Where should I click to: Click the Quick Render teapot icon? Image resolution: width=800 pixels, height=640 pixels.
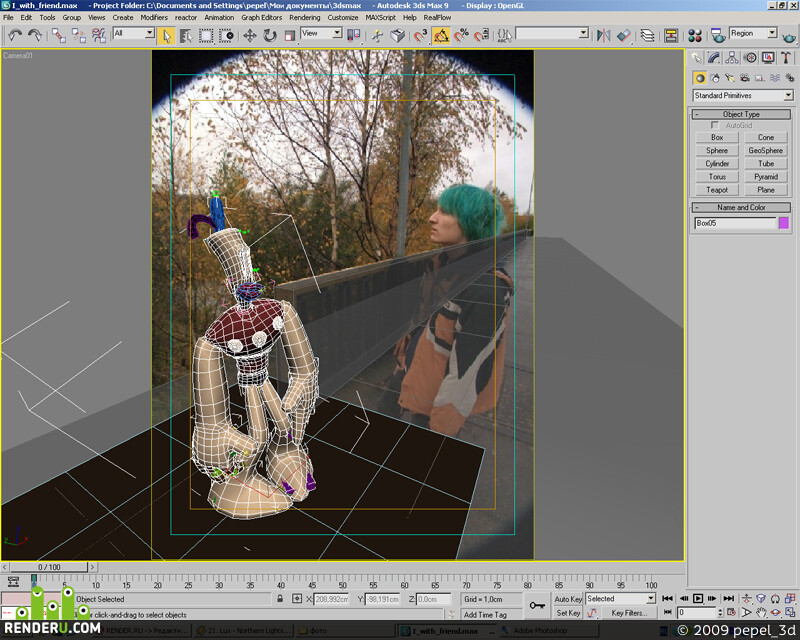[x=789, y=37]
